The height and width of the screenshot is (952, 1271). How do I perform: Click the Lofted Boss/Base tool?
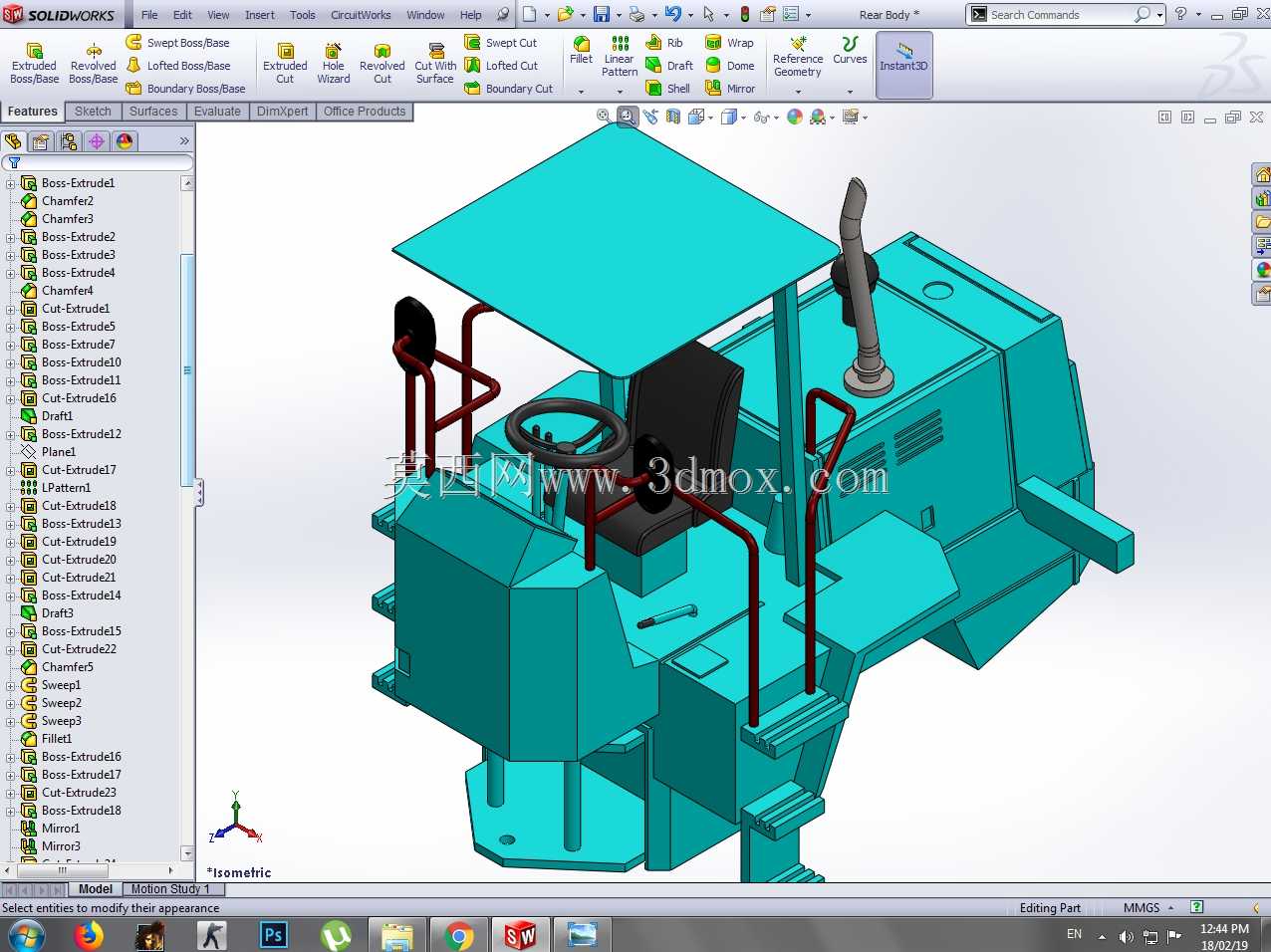click(177, 66)
